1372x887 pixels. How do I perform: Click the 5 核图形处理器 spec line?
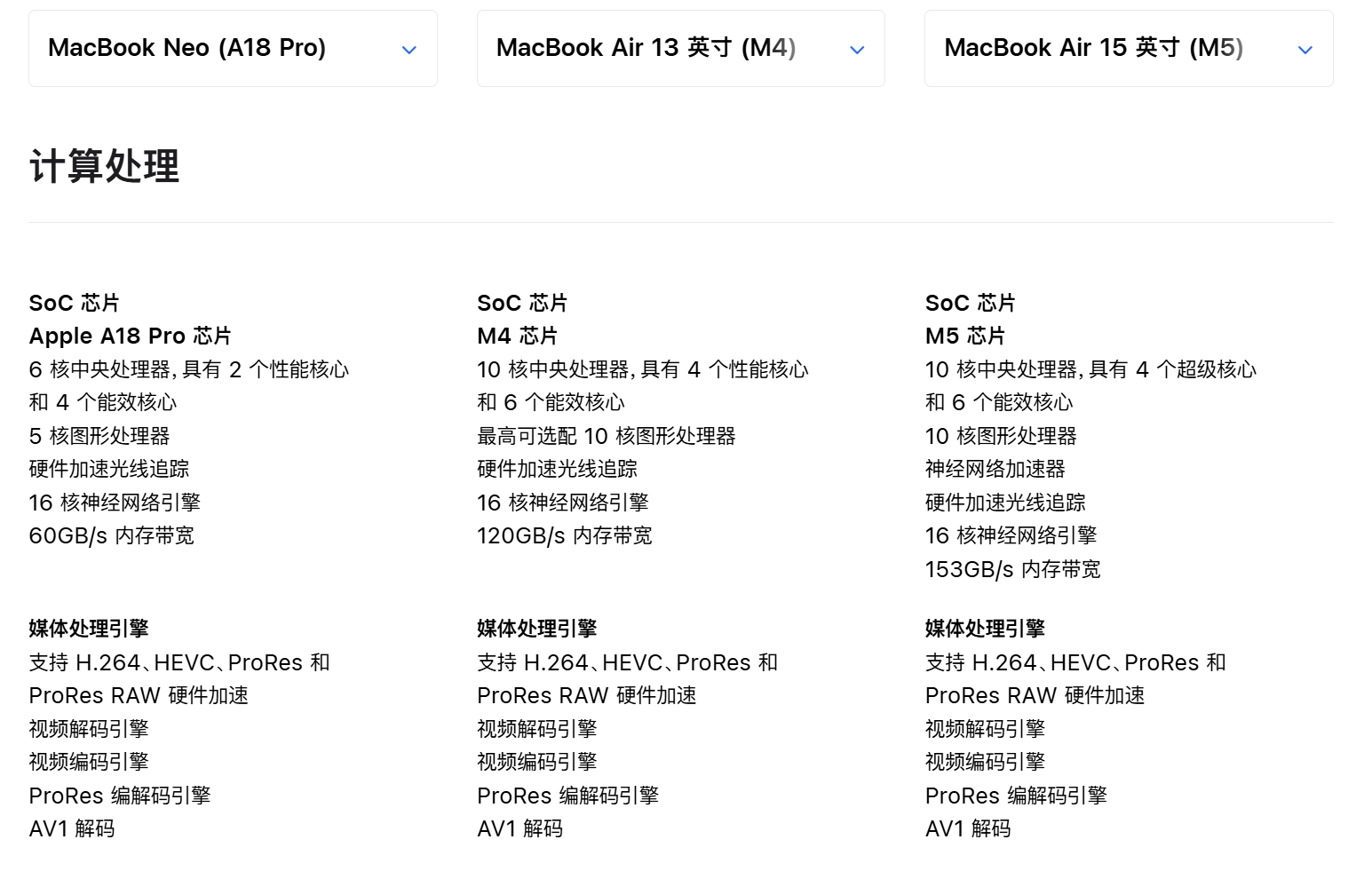pos(99,437)
